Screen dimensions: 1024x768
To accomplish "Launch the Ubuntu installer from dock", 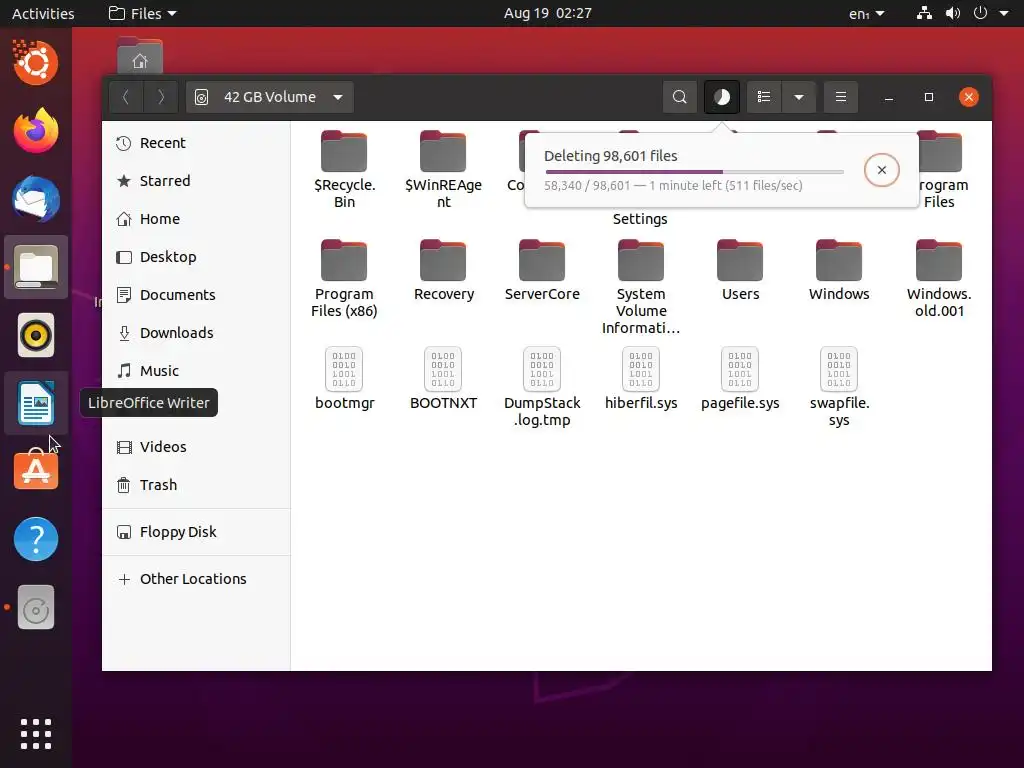I will click(x=36, y=63).
